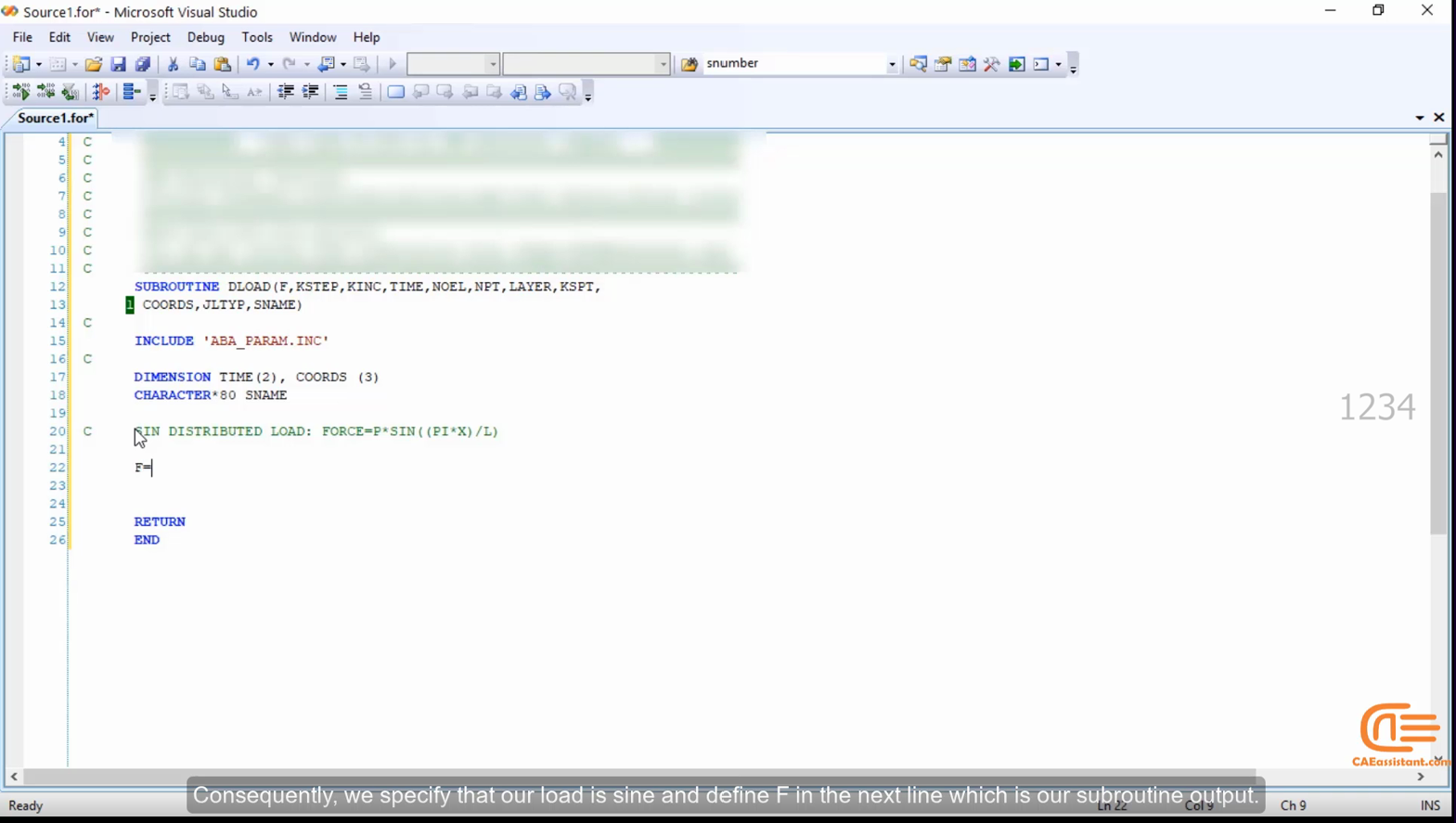1456x823 pixels.
Task: Open the Window menu
Action: (313, 37)
